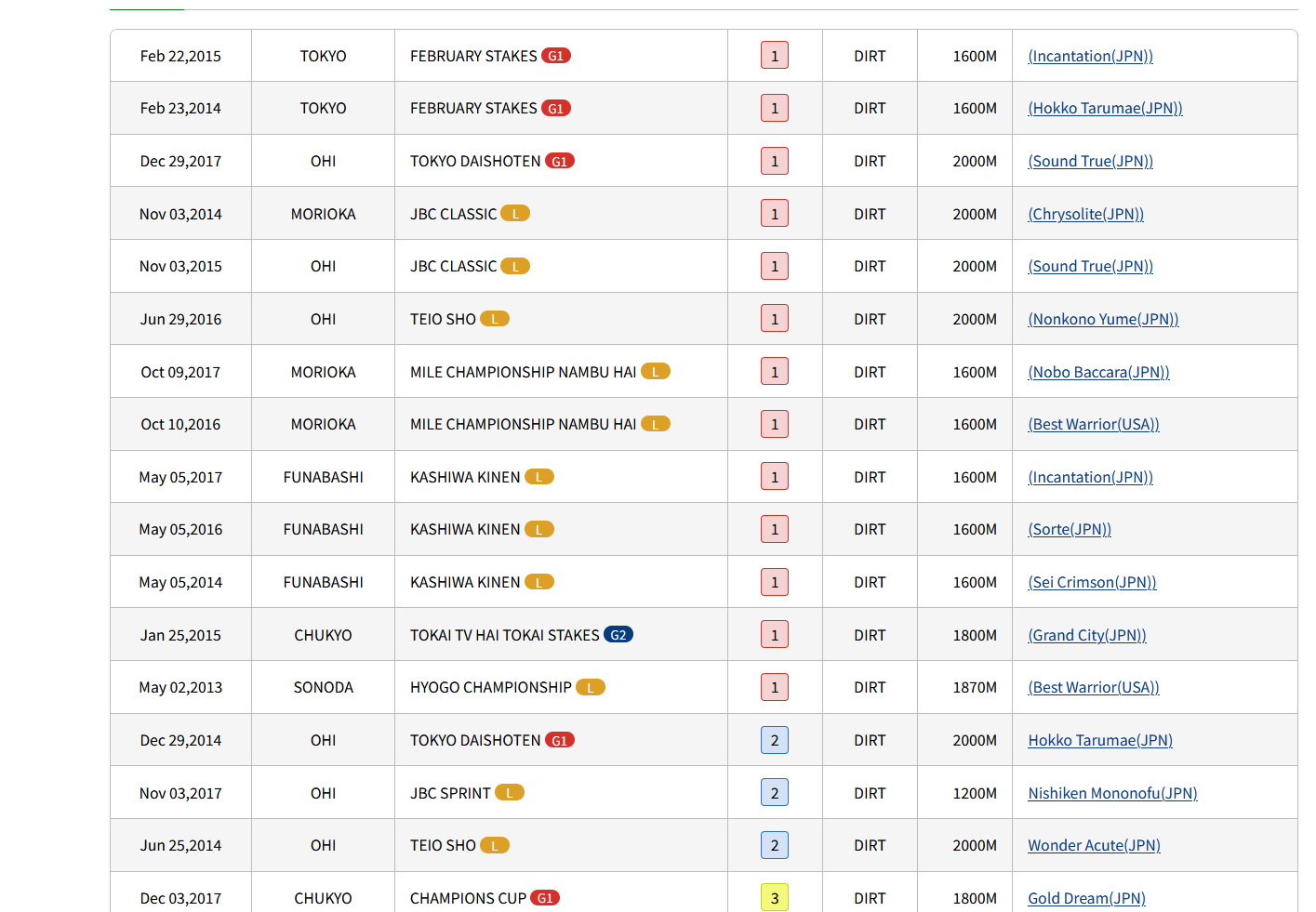Click G2 badge on TOKAI TV HAI TOKAI STAKES

pos(618,635)
